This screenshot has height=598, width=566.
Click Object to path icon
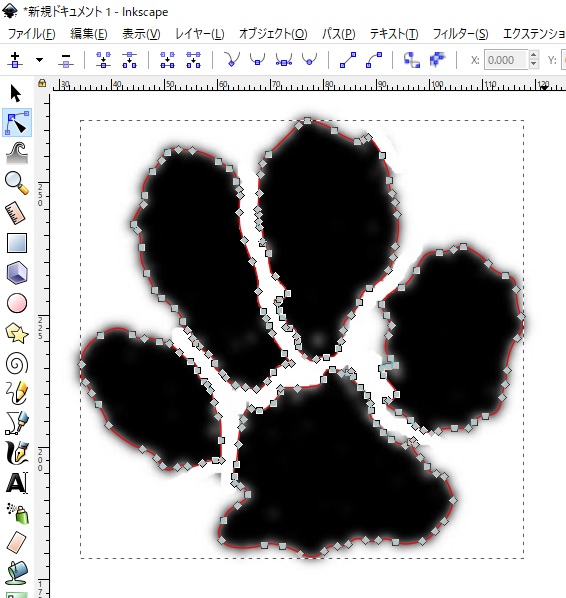point(412,60)
